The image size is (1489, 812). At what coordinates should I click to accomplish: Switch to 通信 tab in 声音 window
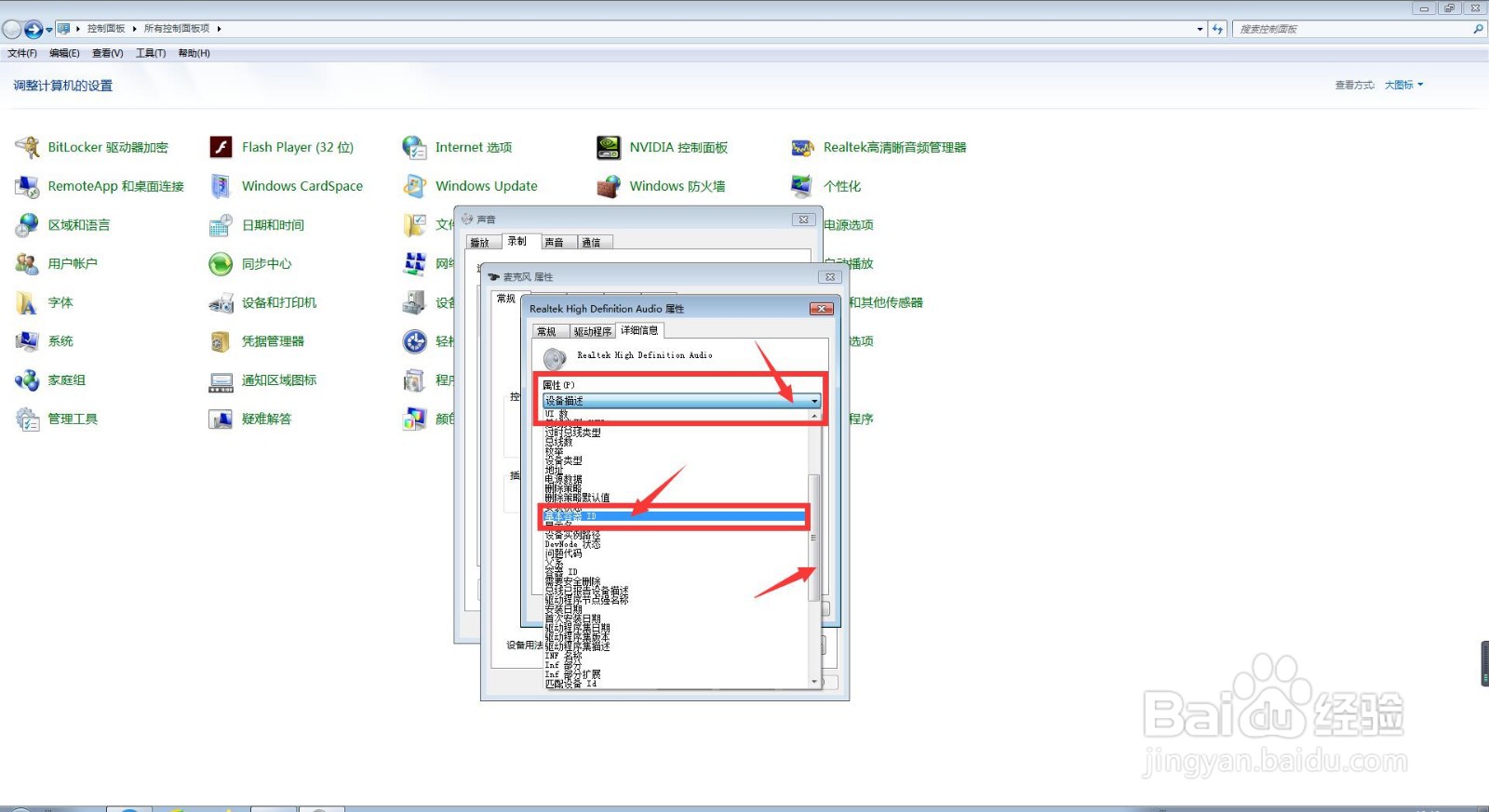tap(592, 243)
